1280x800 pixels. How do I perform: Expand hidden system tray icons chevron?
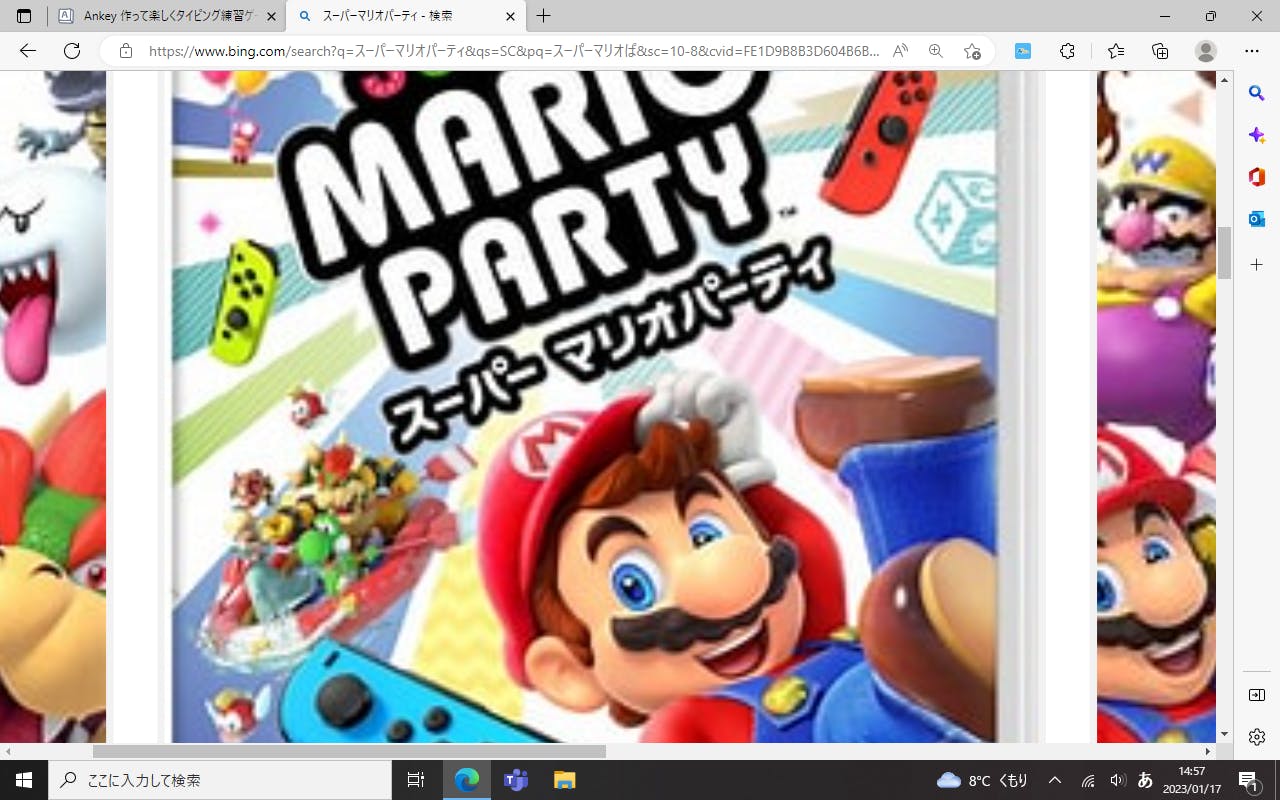(1054, 780)
